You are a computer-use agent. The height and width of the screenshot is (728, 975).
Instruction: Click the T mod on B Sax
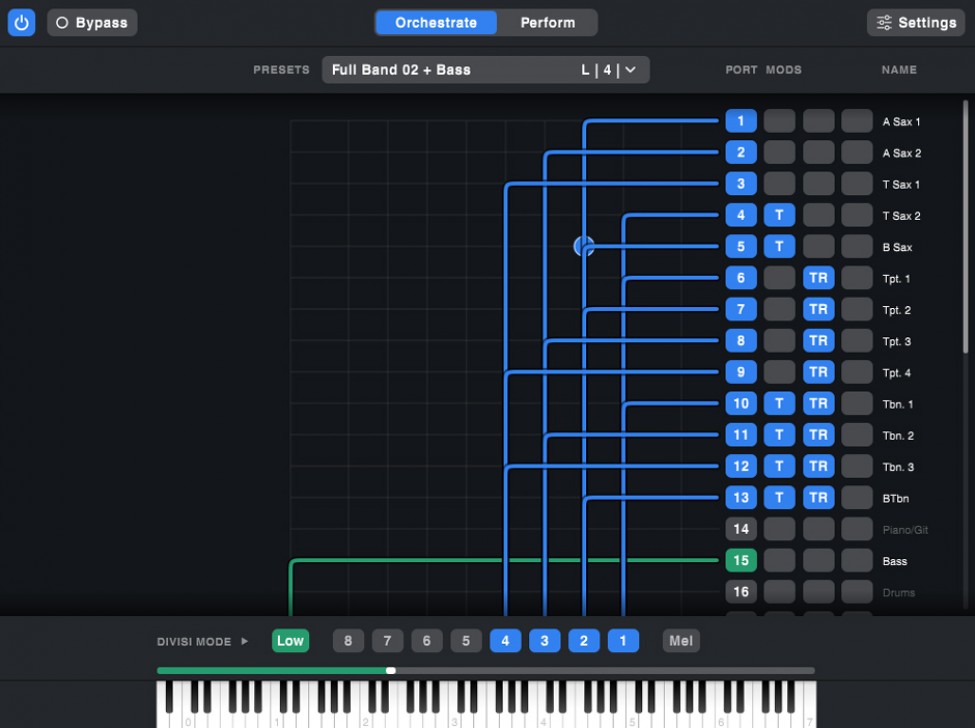click(779, 246)
